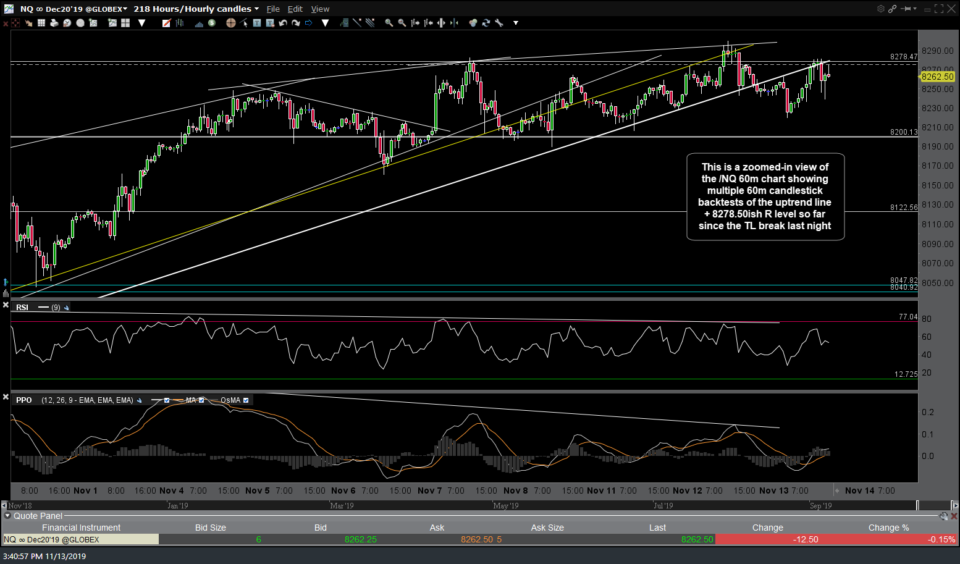
Task: Expand the small toolbar overflow arrow at right
Action: point(516,23)
